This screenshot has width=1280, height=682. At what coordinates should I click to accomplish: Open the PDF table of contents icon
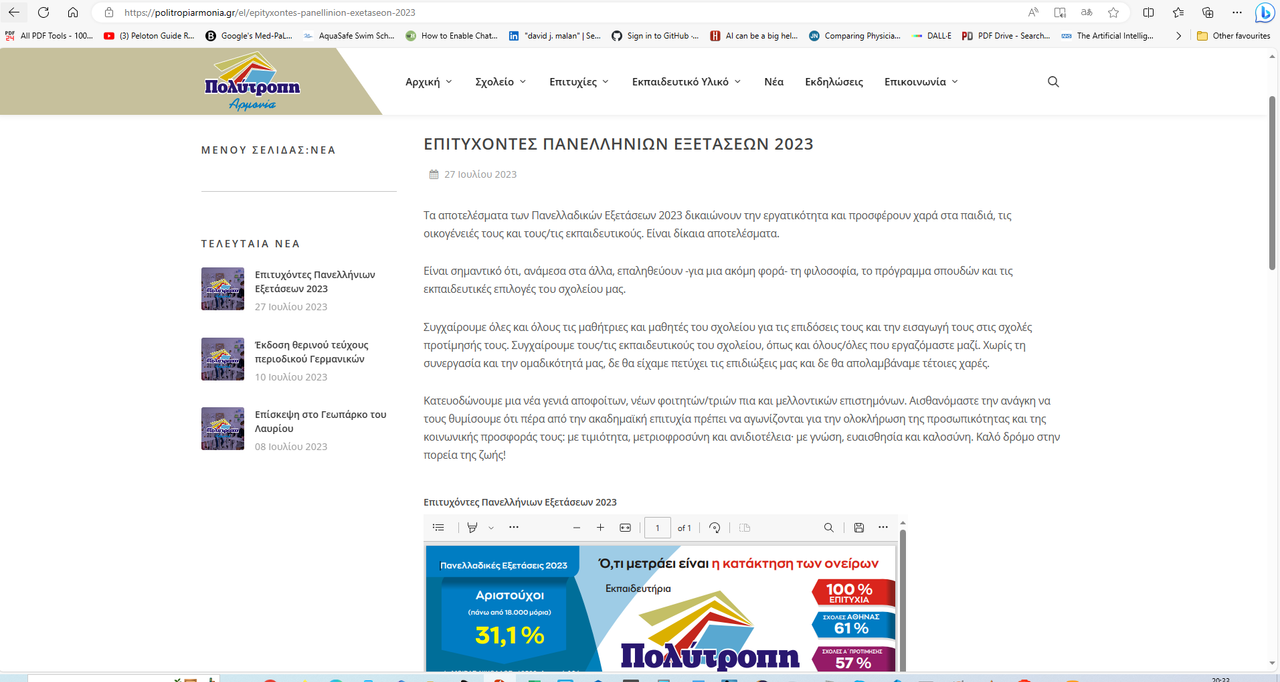438,527
